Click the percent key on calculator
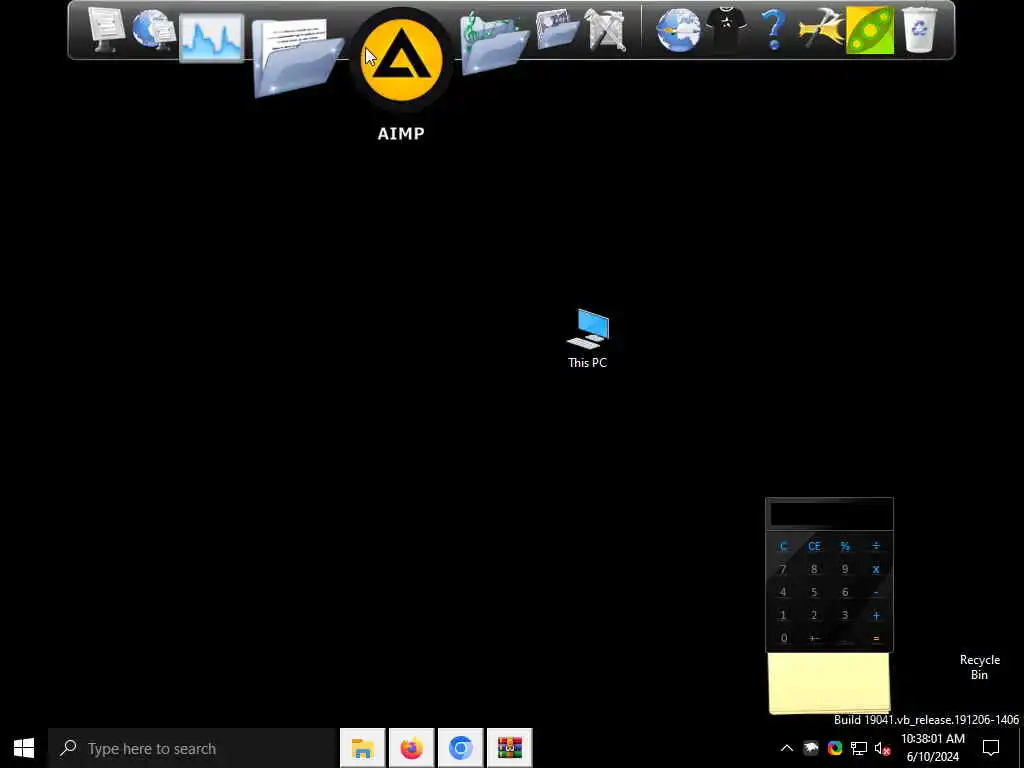Screen dimensions: 1024x768 point(845,546)
